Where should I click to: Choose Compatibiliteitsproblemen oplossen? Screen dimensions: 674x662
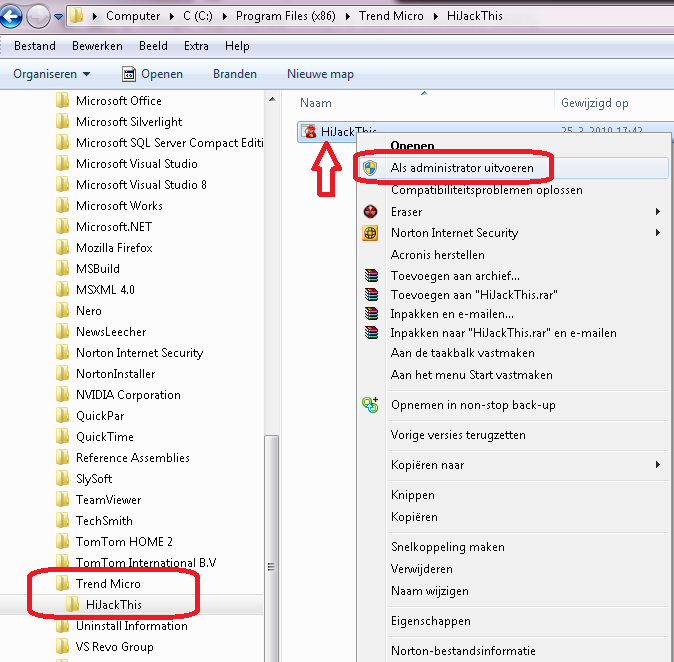click(x=487, y=190)
